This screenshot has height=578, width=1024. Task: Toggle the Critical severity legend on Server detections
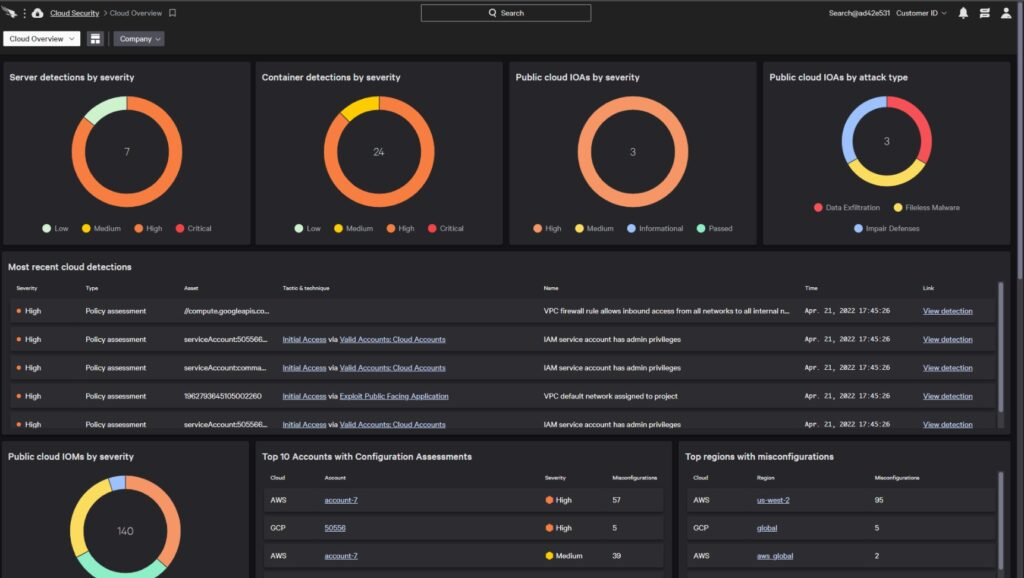coord(195,228)
